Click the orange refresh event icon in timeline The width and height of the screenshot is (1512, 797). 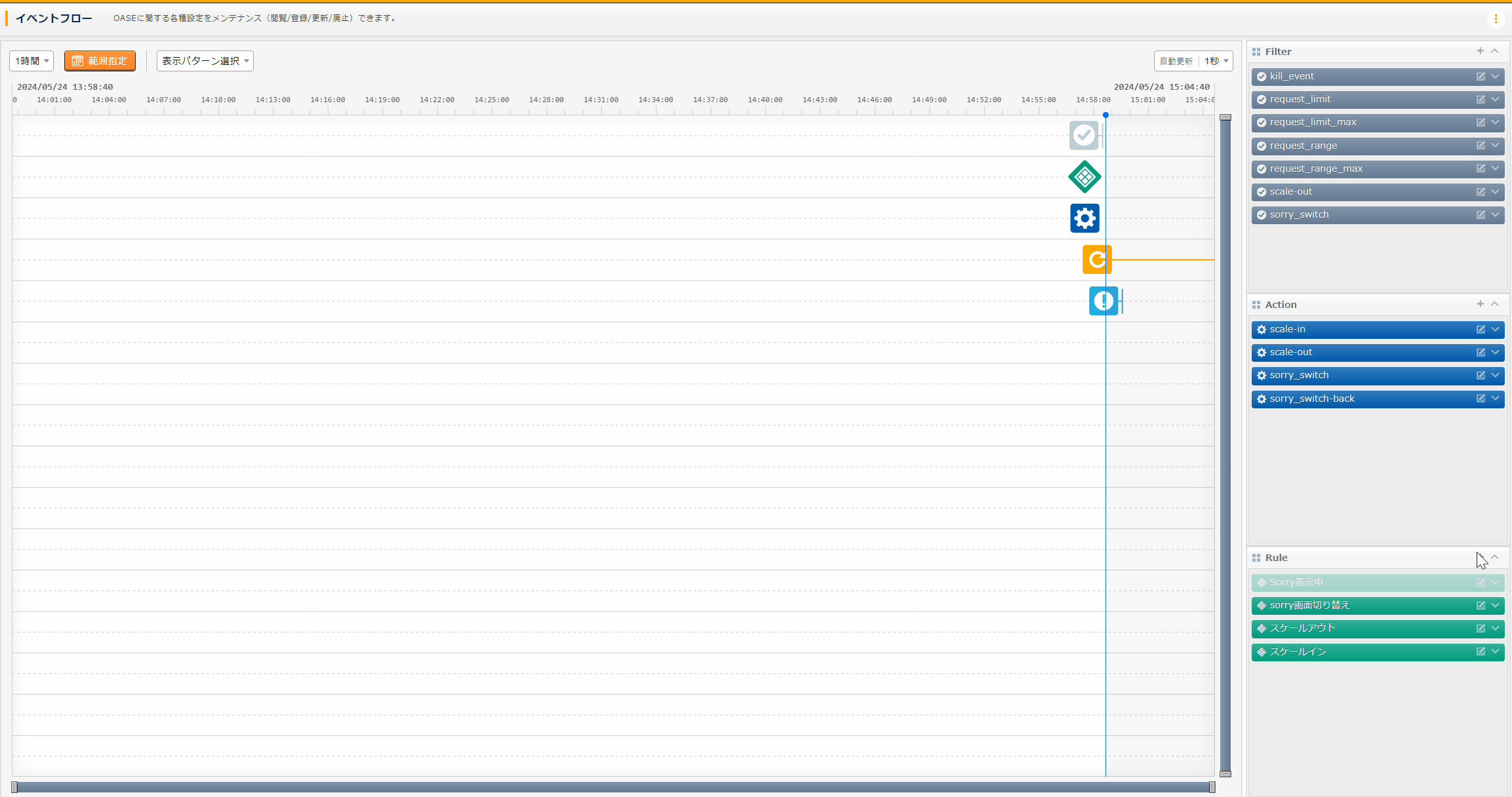click(x=1097, y=260)
